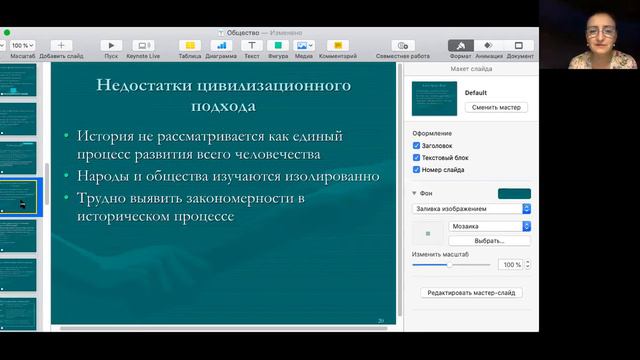This screenshot has height=360, width=640.
Task: Click the Макет слайда panel header
Action: click(471, 69)
